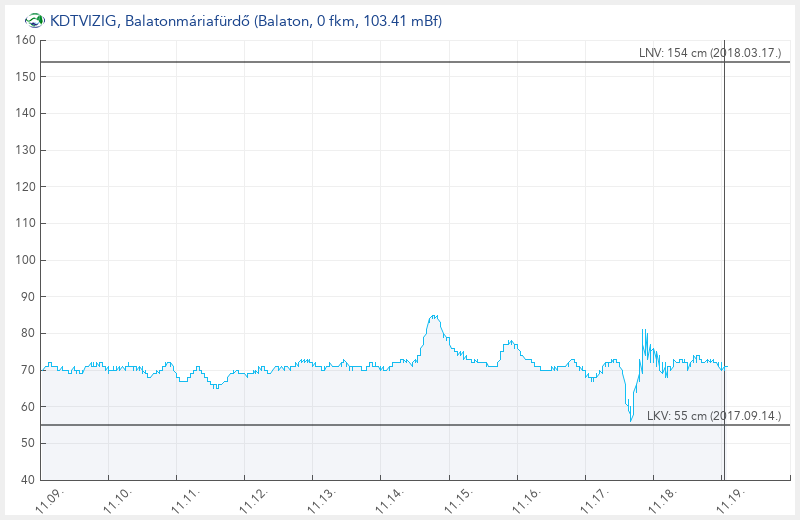Select the 11.09. date on x-axis

click(x=48, y=498)
